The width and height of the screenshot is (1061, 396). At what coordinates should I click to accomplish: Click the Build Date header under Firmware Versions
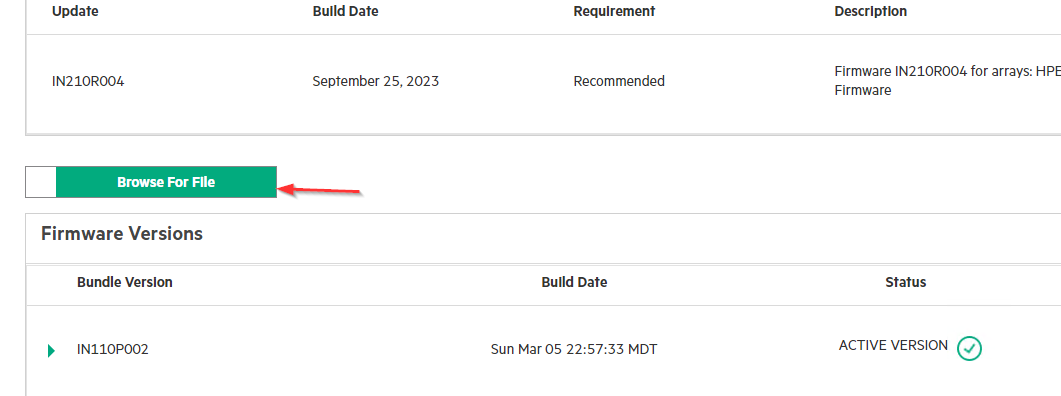coord(574,282)
